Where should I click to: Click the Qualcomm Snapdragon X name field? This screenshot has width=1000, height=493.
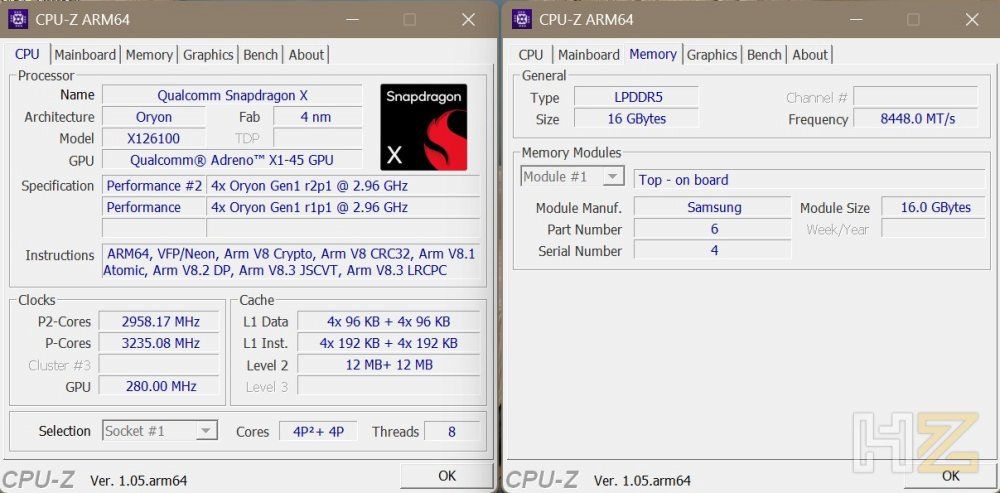232,95
